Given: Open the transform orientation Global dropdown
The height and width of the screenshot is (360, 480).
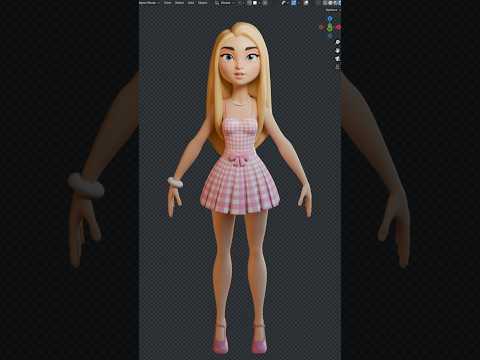Looking at the screenshot, I should point(226,3).
